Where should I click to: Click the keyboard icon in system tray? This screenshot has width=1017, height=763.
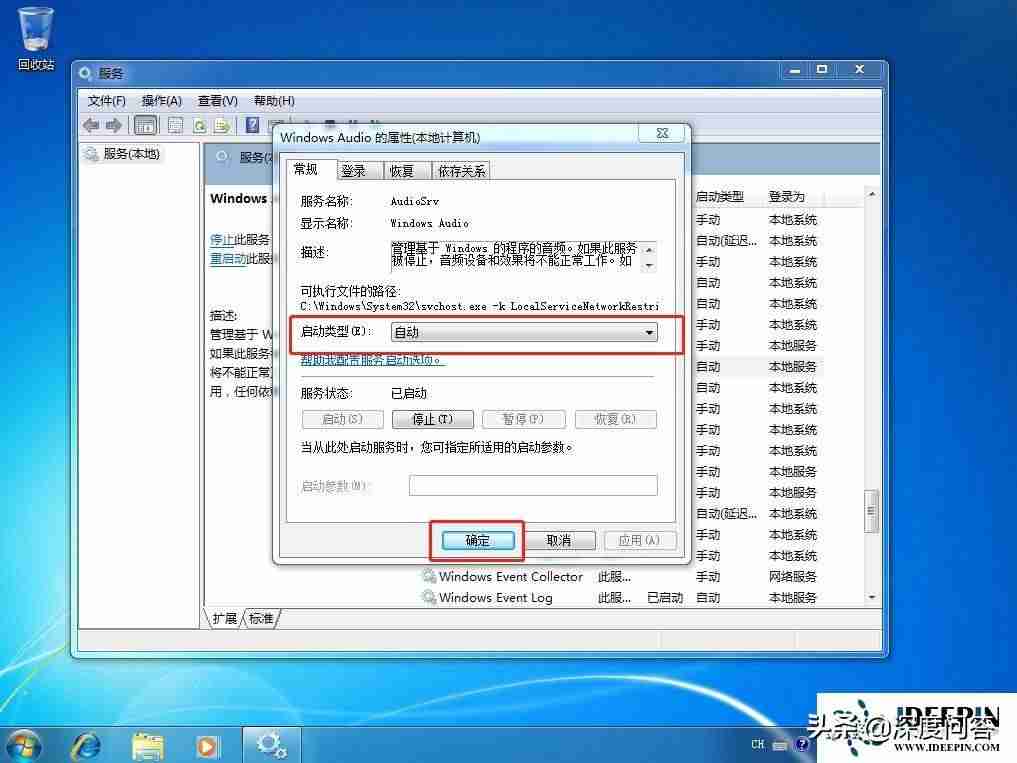click(780, 745)
